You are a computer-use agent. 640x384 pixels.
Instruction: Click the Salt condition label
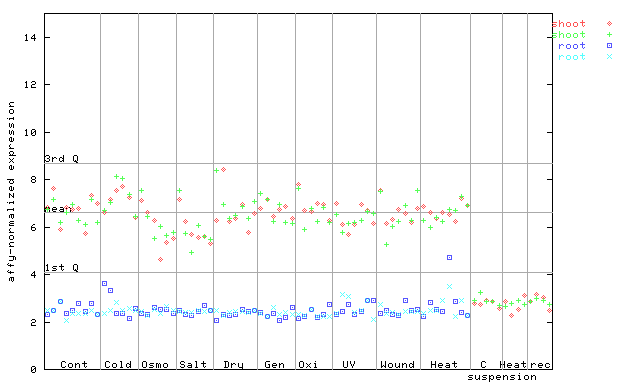point(193,364)
